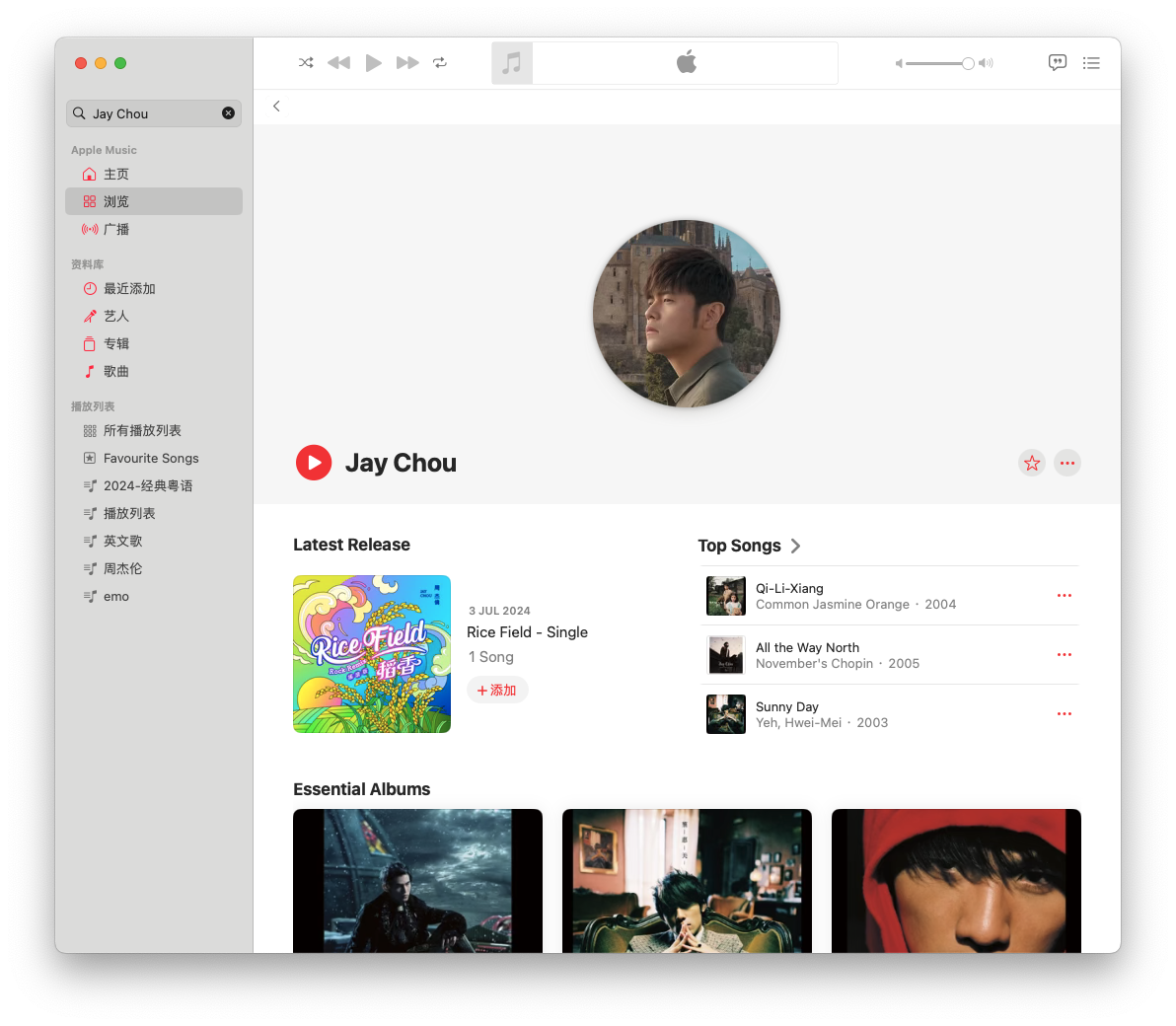Open the Rice Field - Single title
This screenshot has height=1026, width=1176.
[527, 632]
